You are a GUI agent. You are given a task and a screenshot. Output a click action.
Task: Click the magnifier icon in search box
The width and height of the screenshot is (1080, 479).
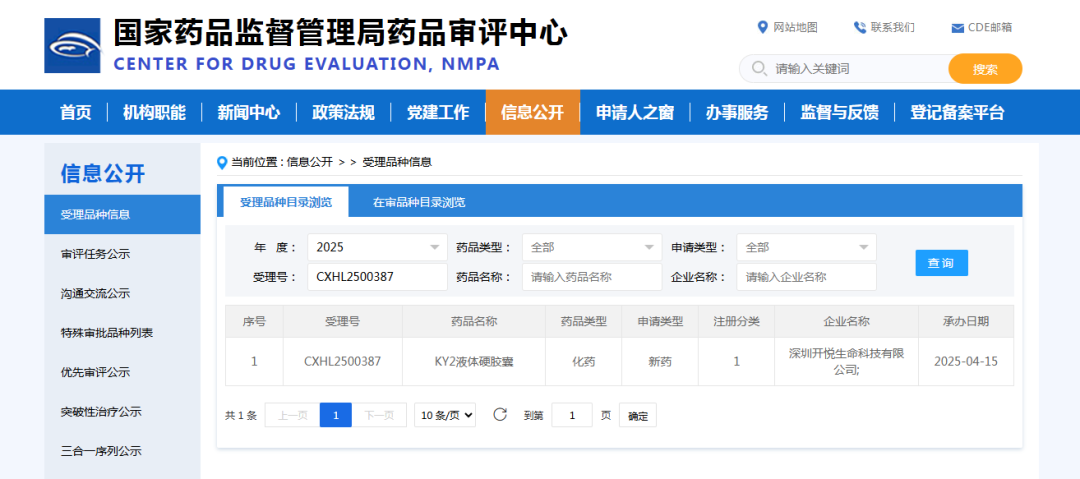[x=759, y=68]
